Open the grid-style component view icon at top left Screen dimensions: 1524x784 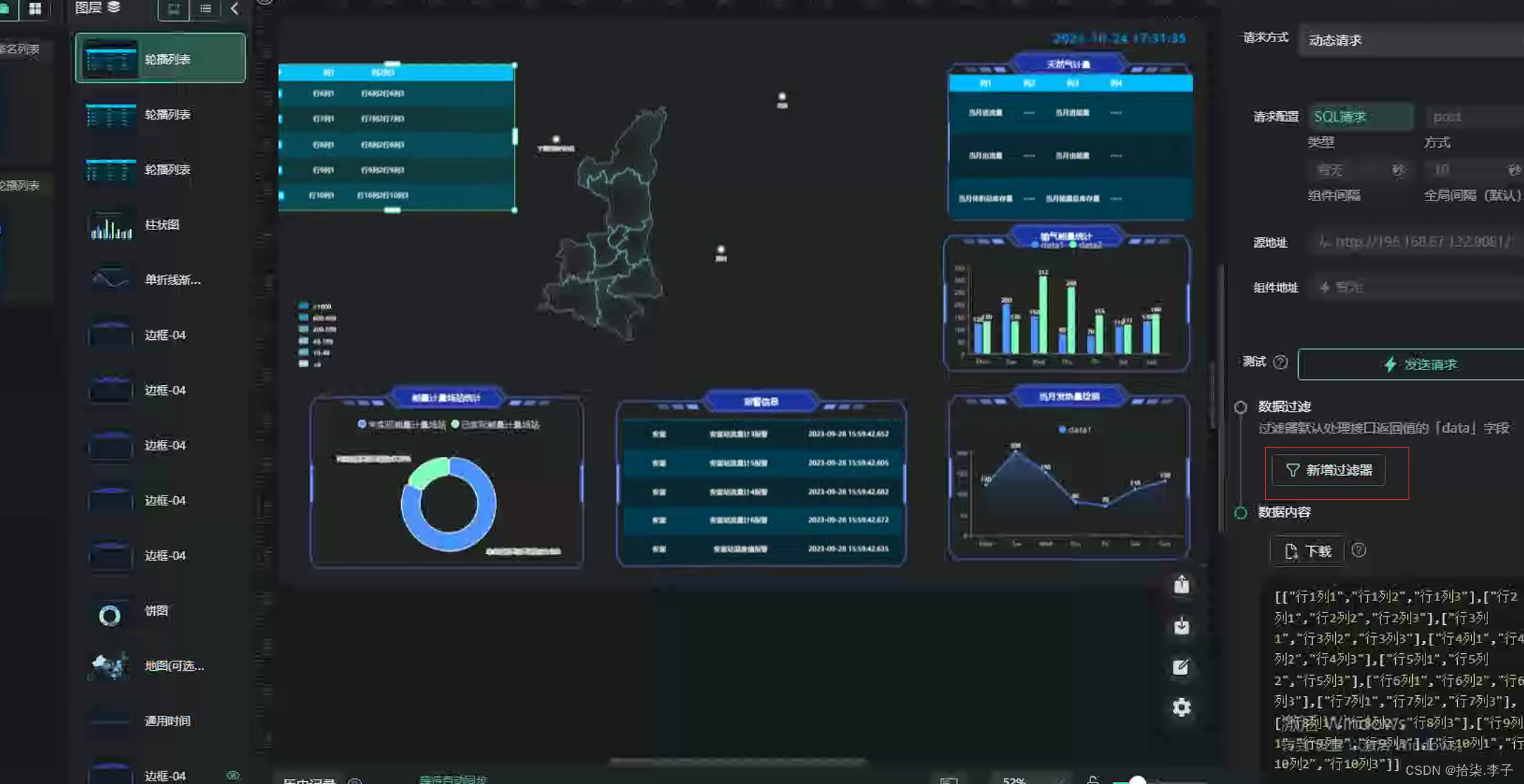click(x=34, y=8)
